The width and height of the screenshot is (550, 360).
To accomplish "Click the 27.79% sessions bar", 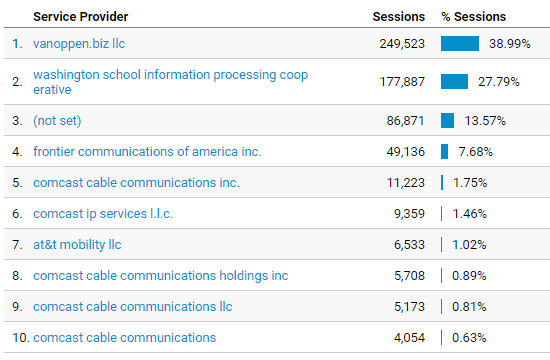I will point(454,81).
